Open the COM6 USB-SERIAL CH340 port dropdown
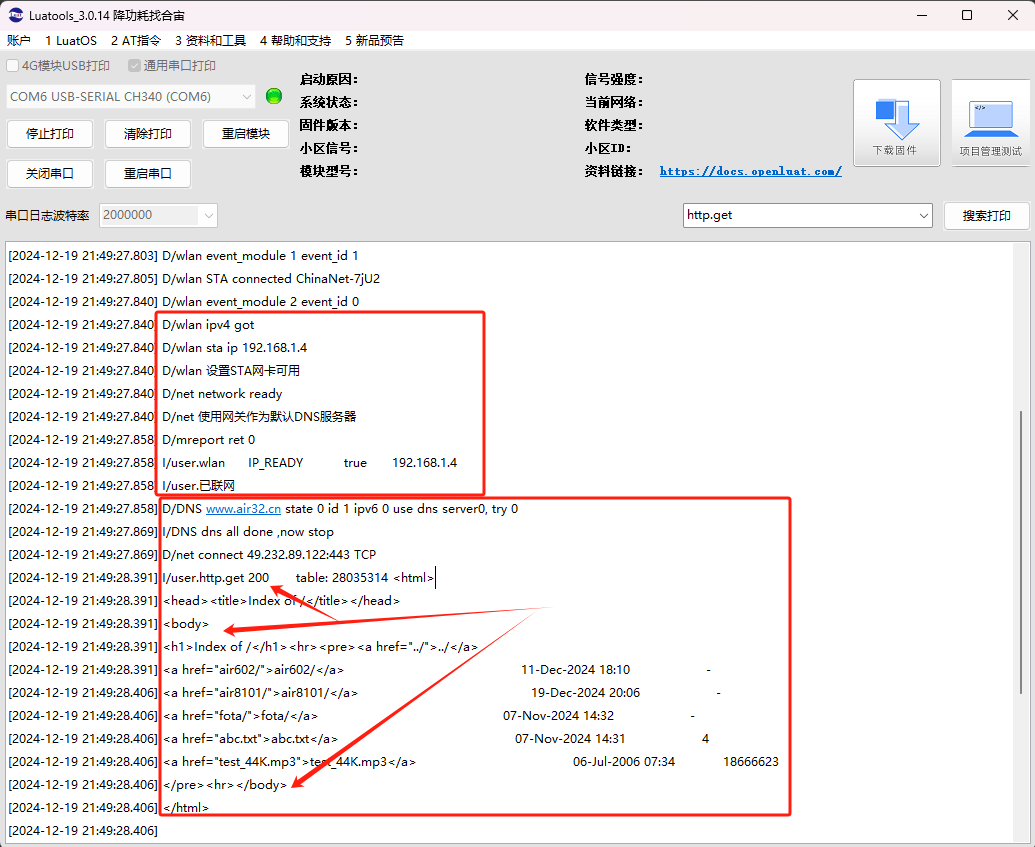 [x=131, y=97]
